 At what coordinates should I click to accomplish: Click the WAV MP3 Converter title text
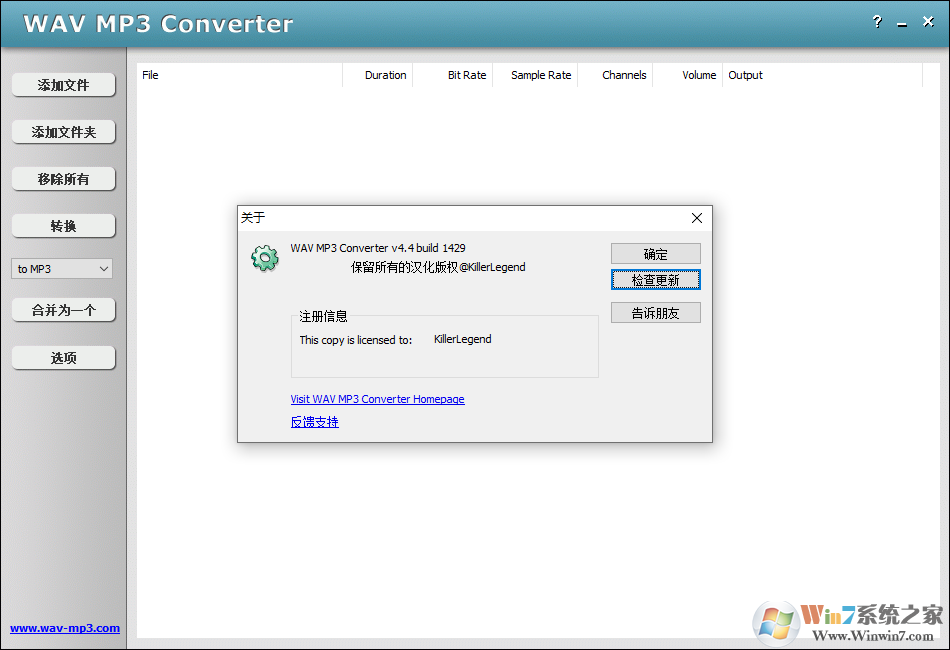(x=158, y=24)
